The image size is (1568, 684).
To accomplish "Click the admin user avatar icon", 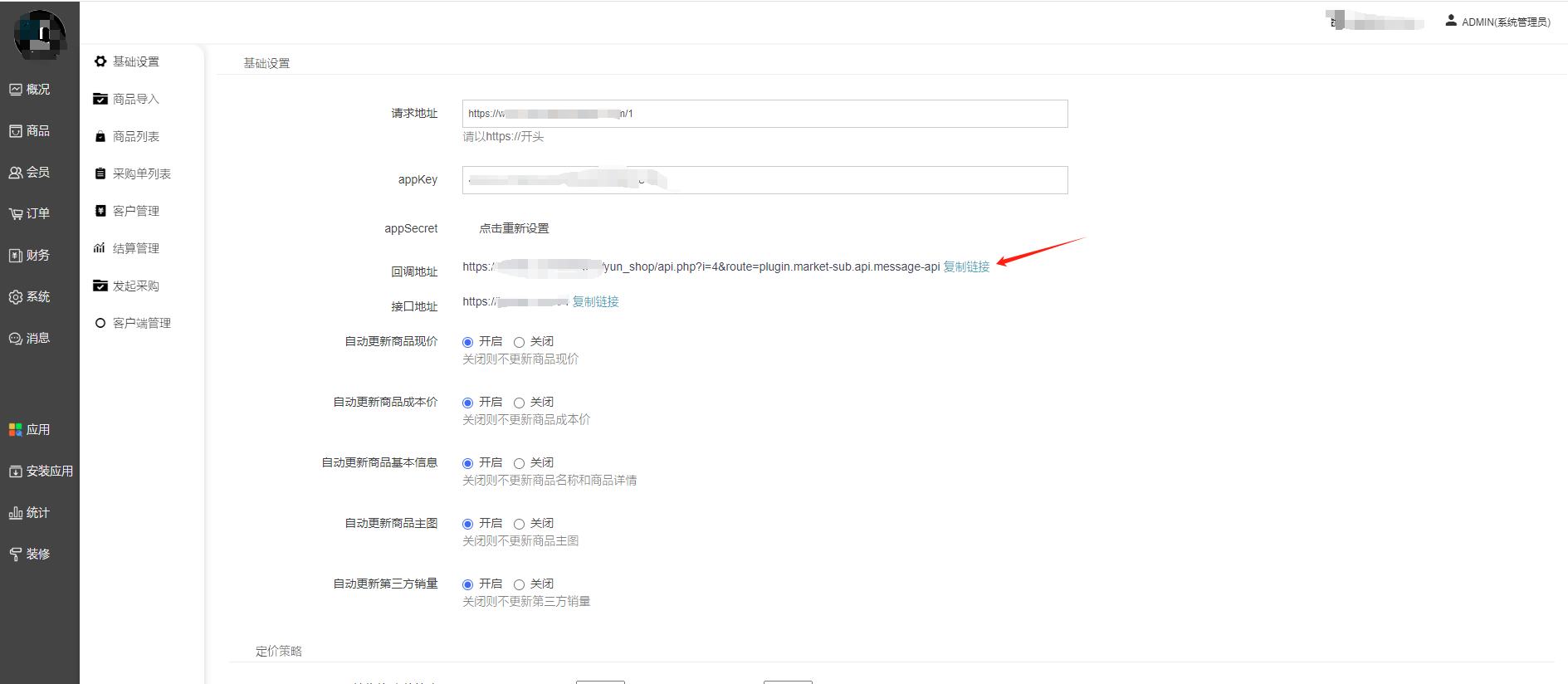I will coord(1451,21).
